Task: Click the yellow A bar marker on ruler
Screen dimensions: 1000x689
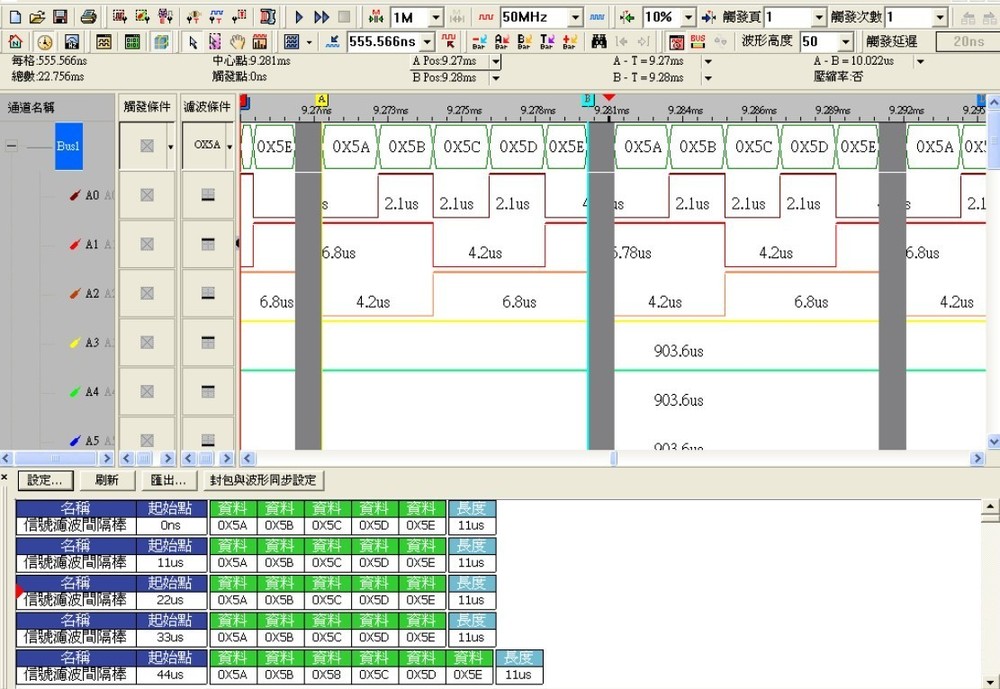Action: point(322,99)
